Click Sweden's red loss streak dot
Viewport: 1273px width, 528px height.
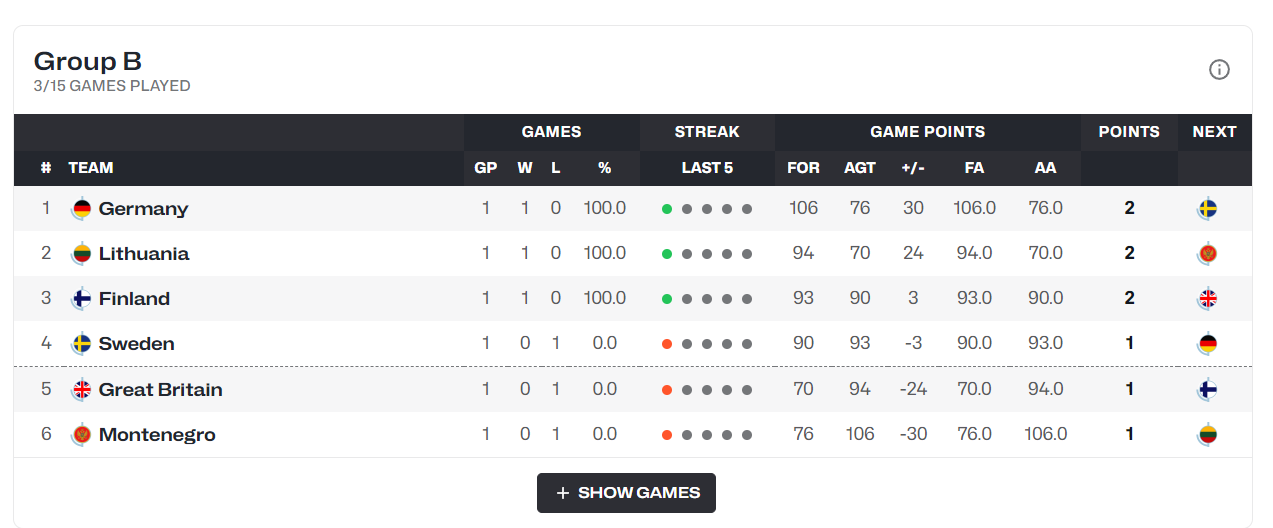pyautogui.click(x=667, y=344)
